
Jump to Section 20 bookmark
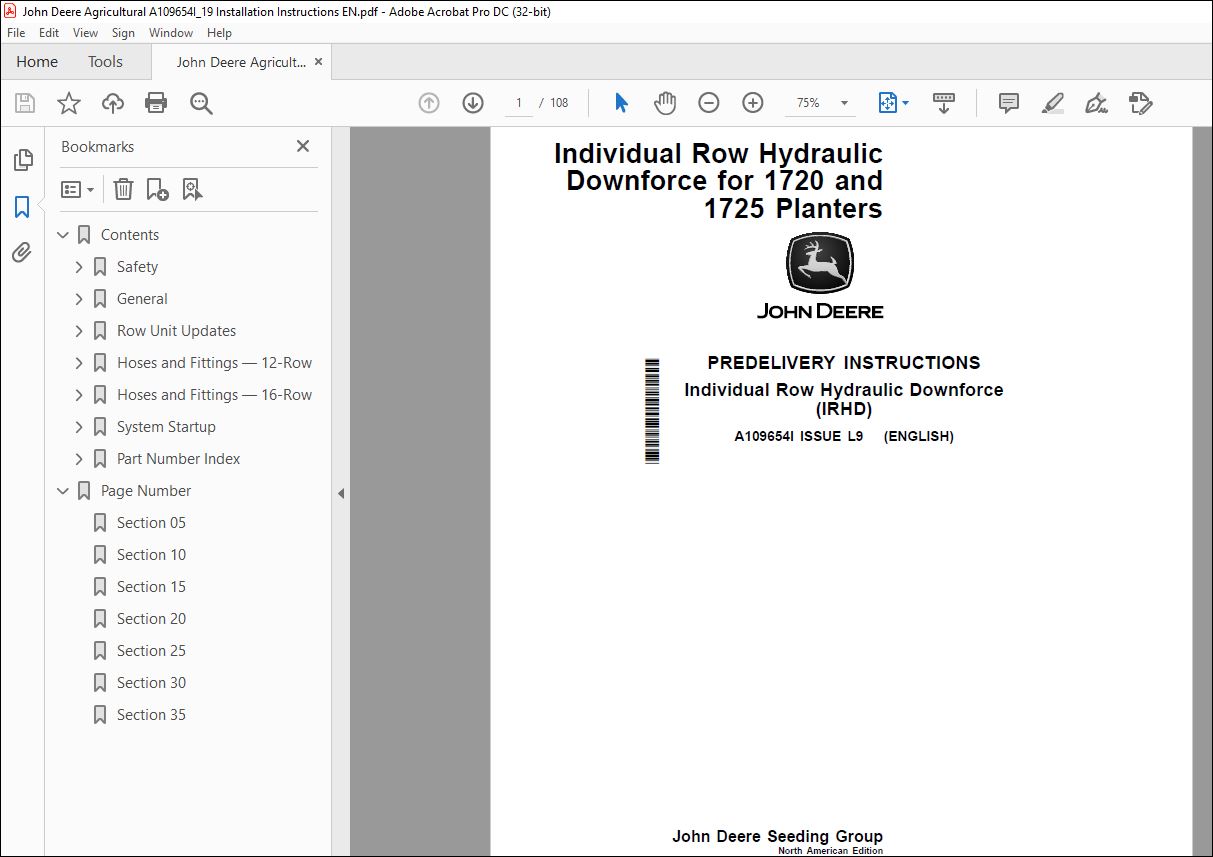pos(151,619)
